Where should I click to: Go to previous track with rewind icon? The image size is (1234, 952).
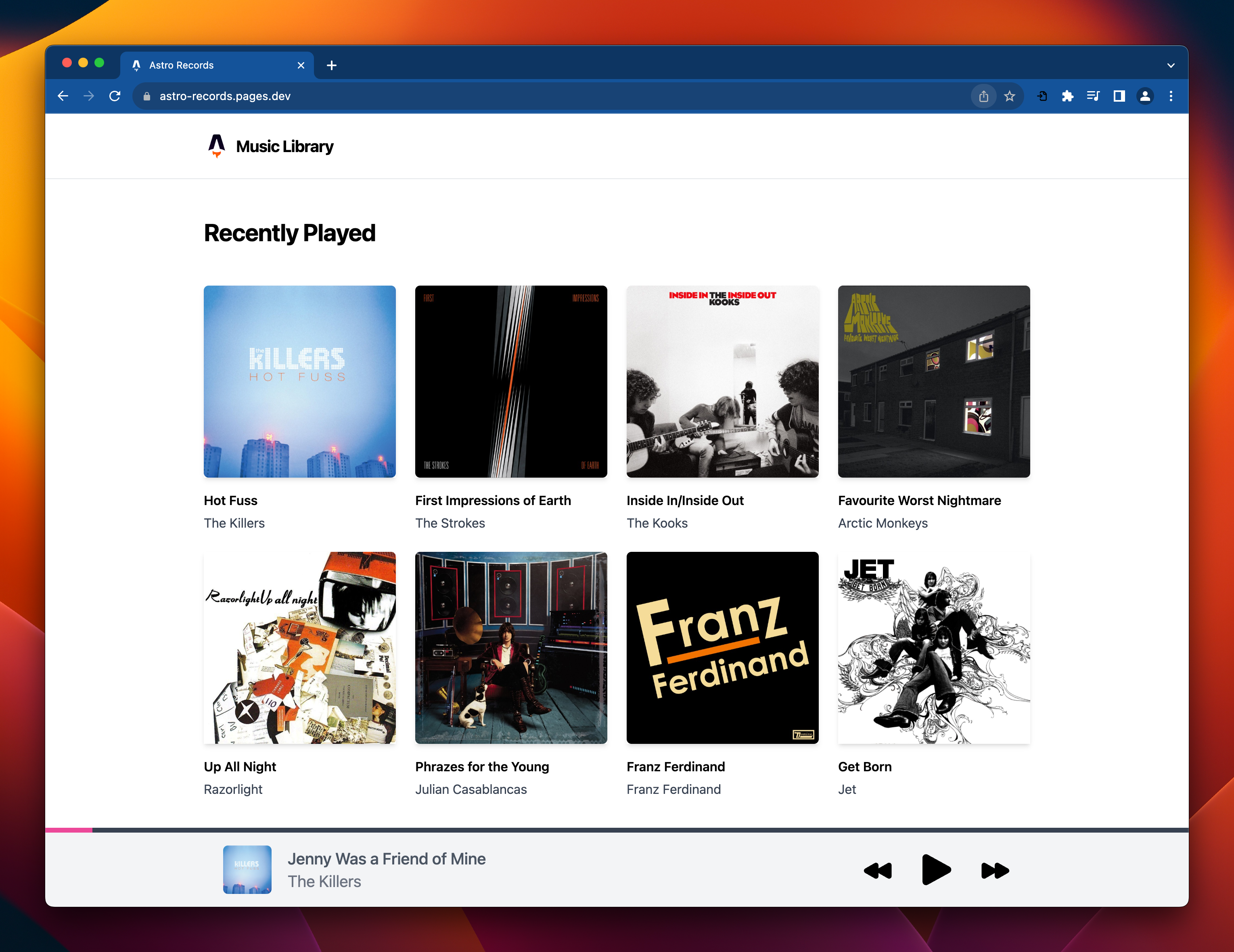tap(878, 871)
